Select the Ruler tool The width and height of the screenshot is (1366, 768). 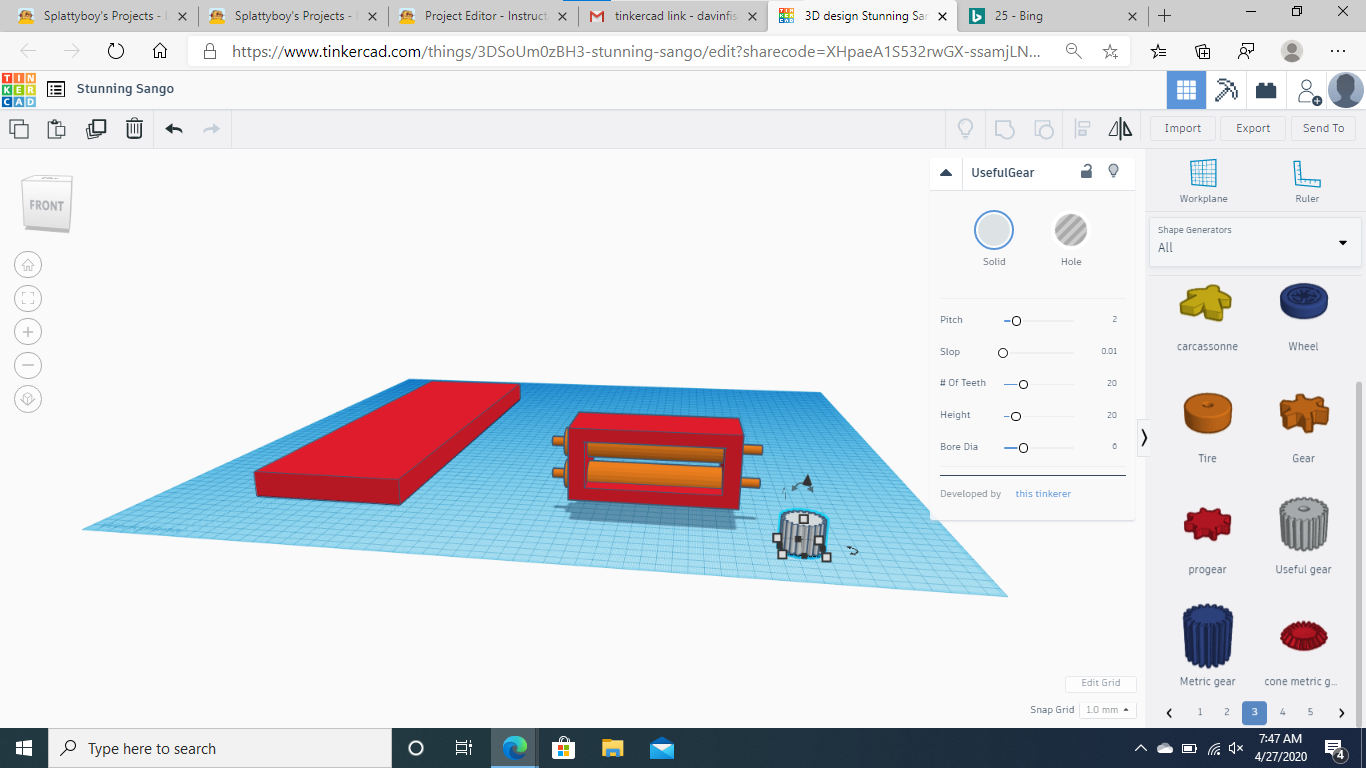1307,181
